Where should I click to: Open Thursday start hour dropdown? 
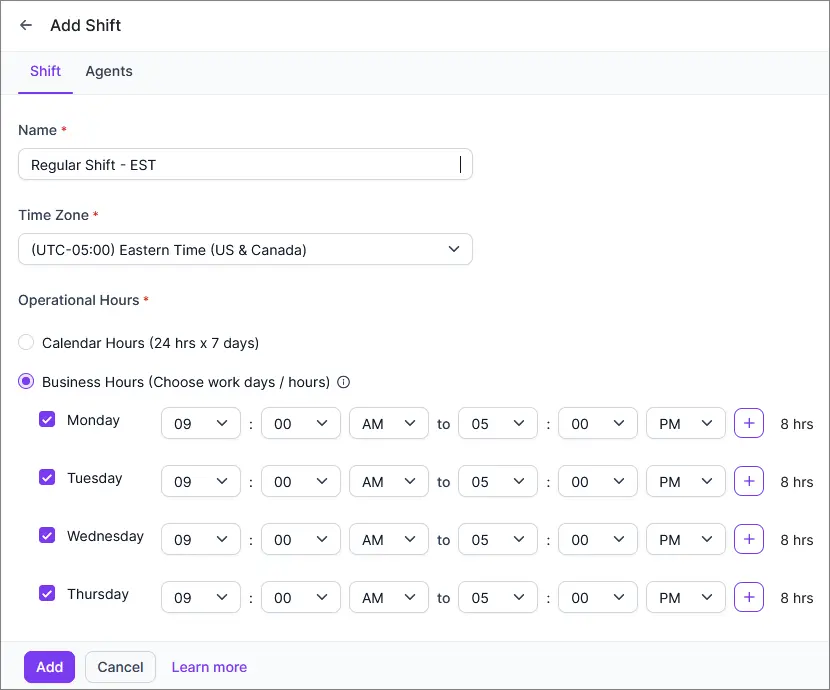pos(201,597)
